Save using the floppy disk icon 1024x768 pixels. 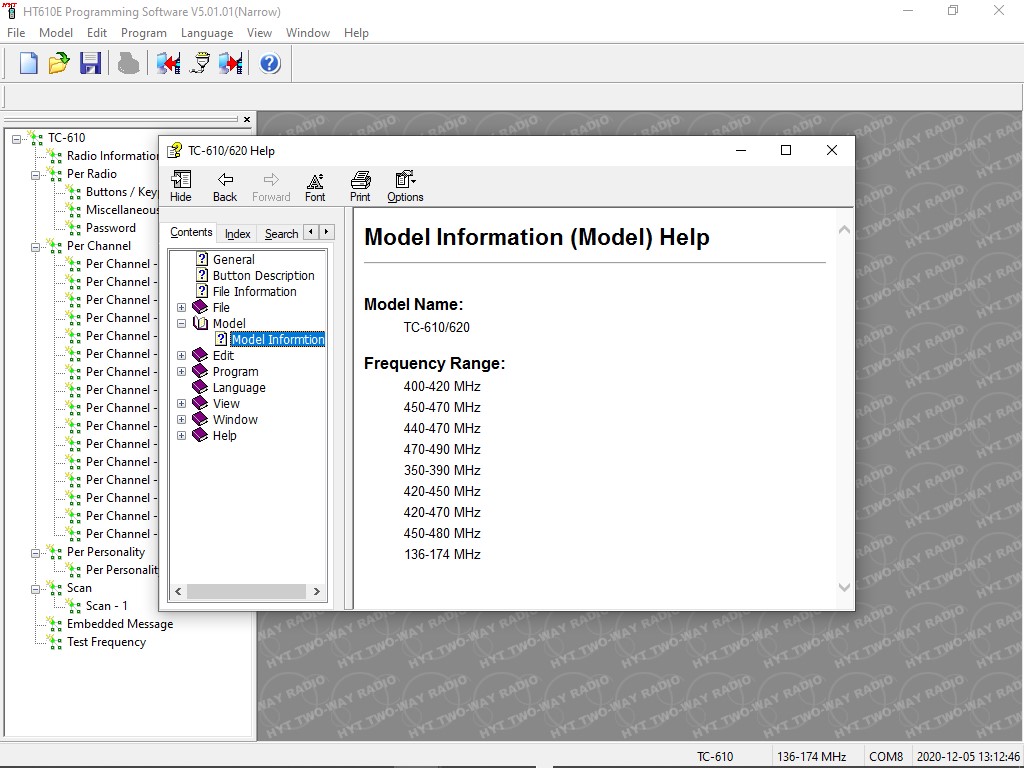(x=90, y=63)
